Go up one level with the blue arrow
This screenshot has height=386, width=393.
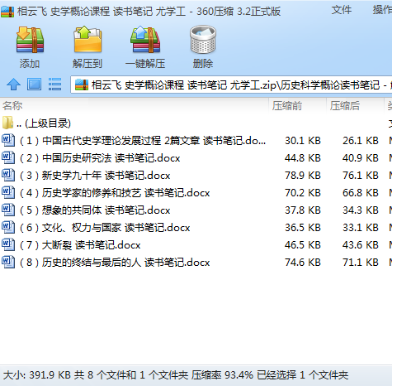[x=14, y=84]
